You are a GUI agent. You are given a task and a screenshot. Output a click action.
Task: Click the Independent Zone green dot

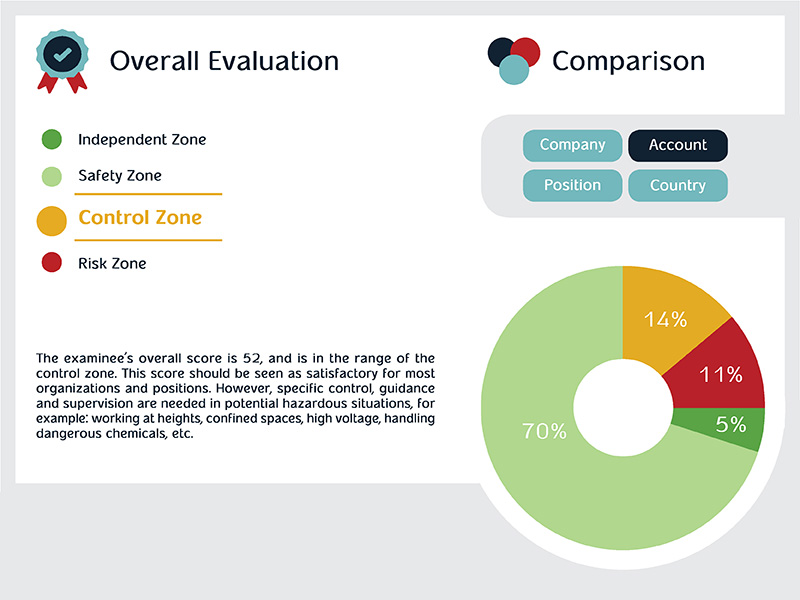(x=52, y=140)
